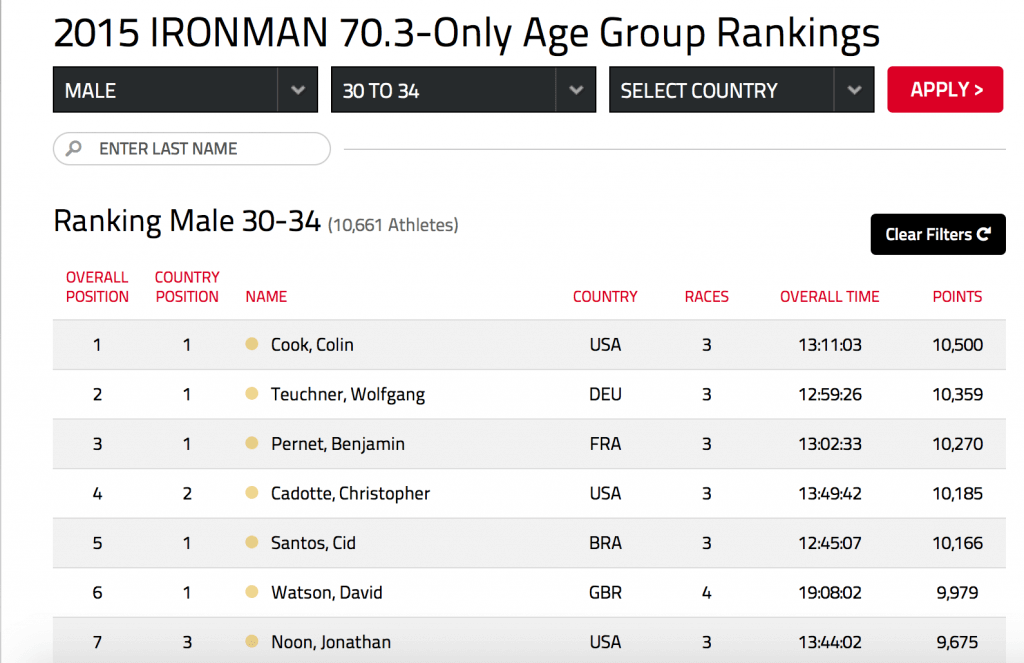Click gold dot beside Watson, David
This screenshot has width=1024, height=663.
(252, 592)
